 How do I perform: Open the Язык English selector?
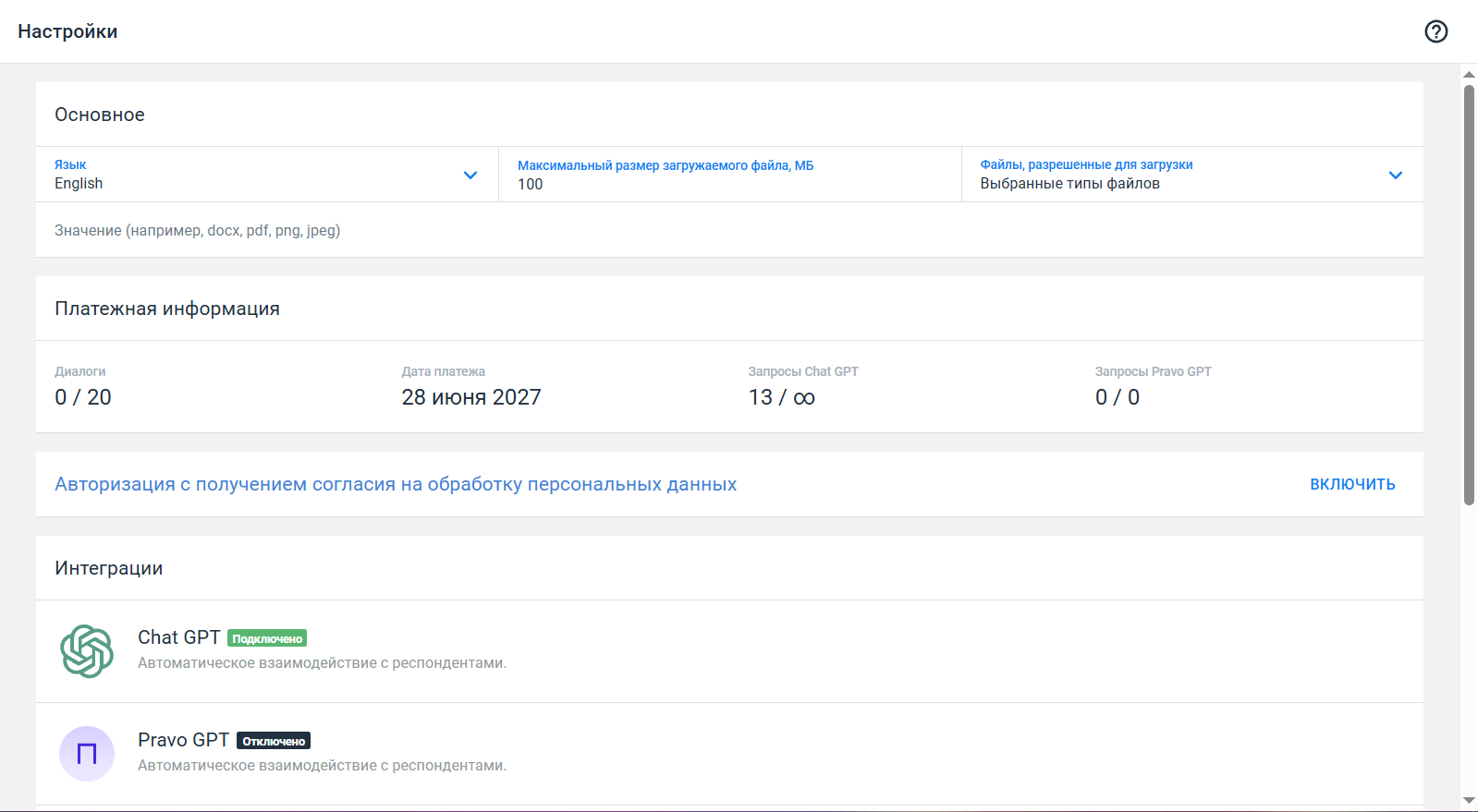(x=250, y=175)
